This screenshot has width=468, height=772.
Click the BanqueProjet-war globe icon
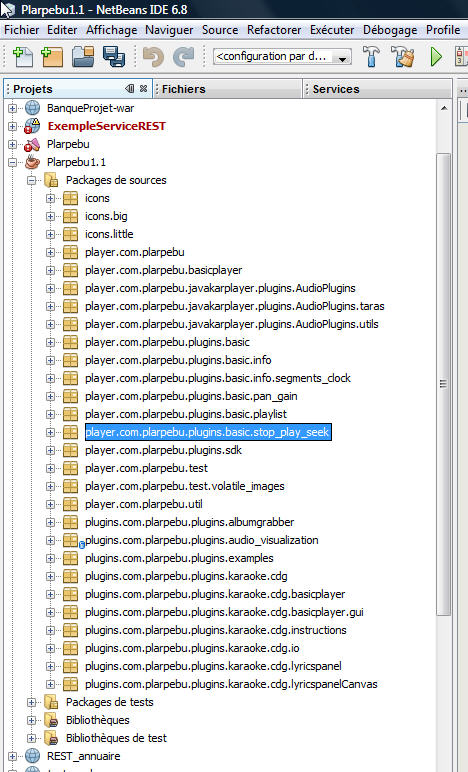pyautogui.click(x=32, y=108)
